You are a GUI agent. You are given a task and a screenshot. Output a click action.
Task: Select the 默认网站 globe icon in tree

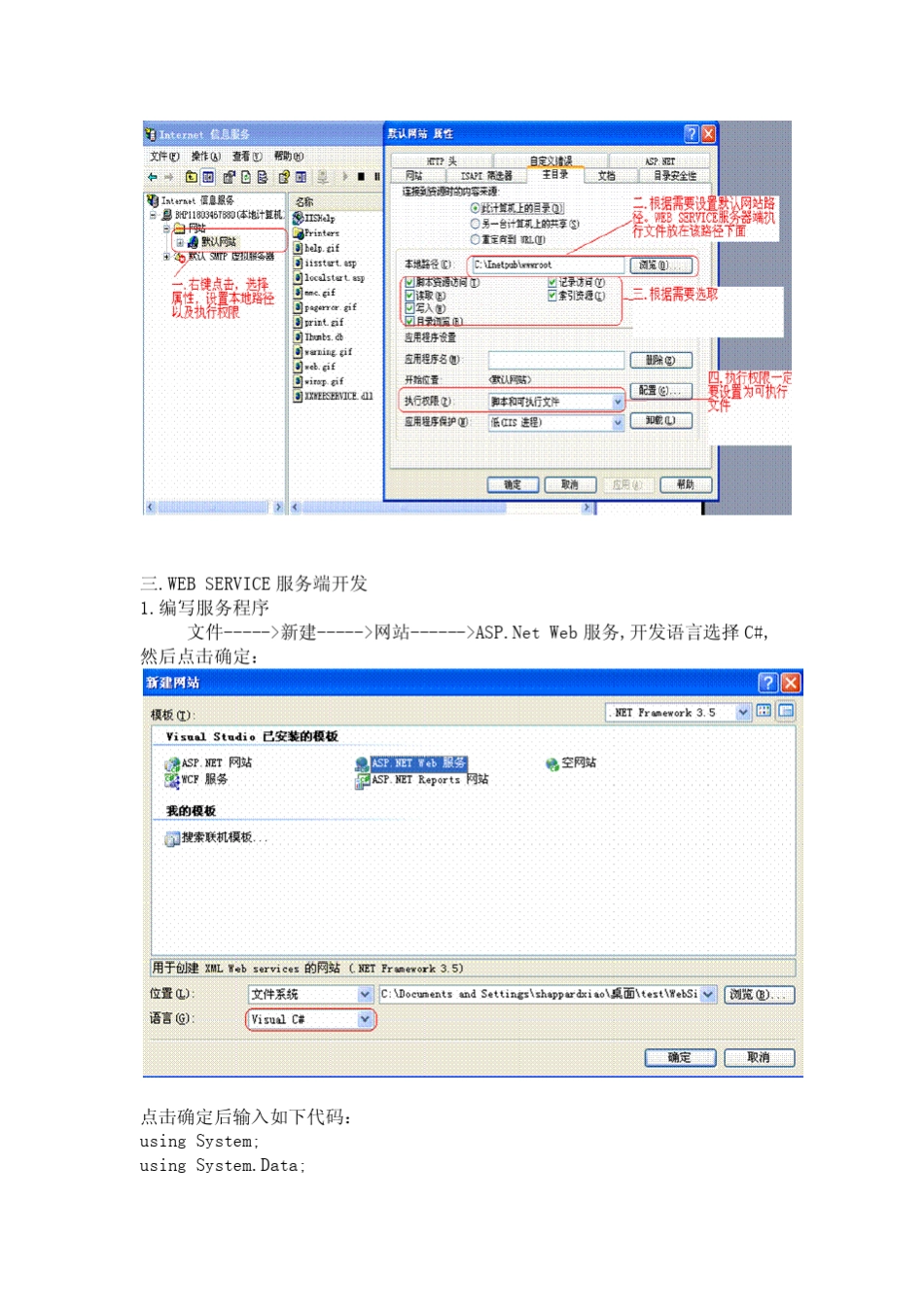[x=193, y=241]
